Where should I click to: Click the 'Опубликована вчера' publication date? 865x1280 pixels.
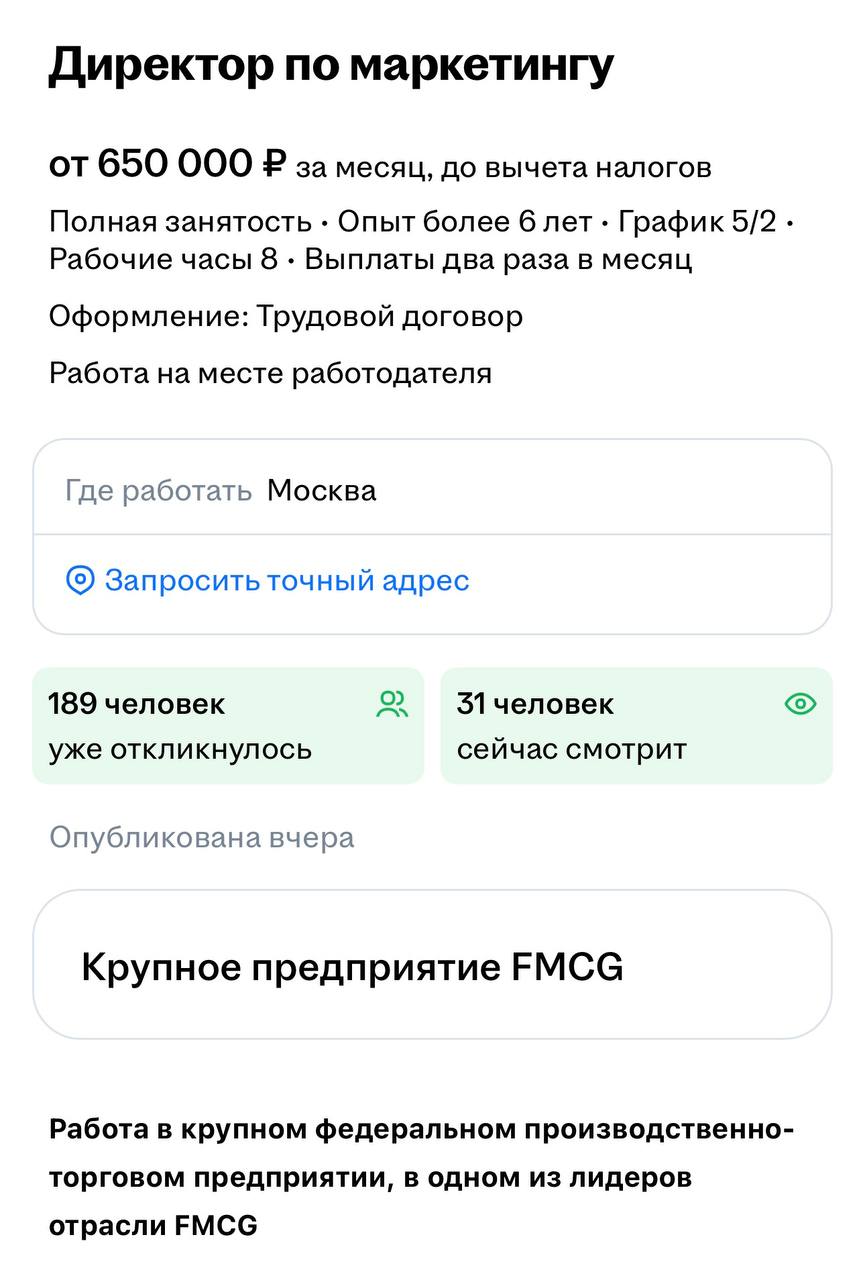click(201, 837)
